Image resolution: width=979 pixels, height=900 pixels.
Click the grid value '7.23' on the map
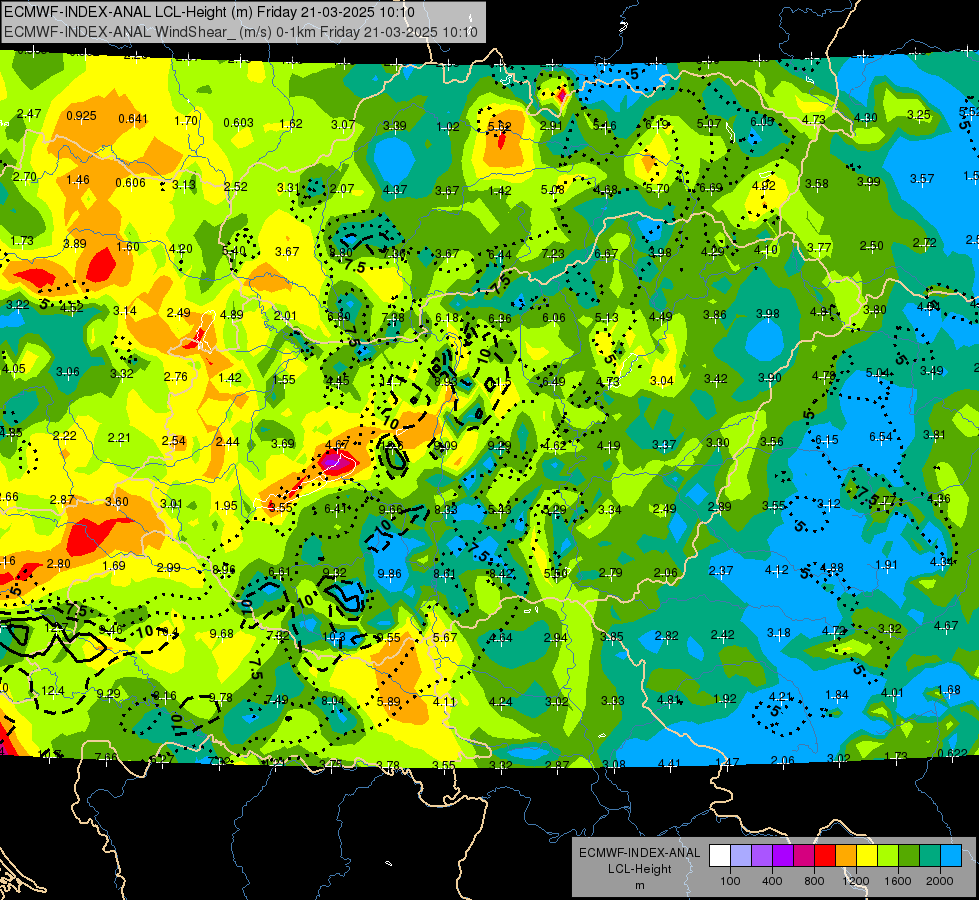[x=553, y=253]
